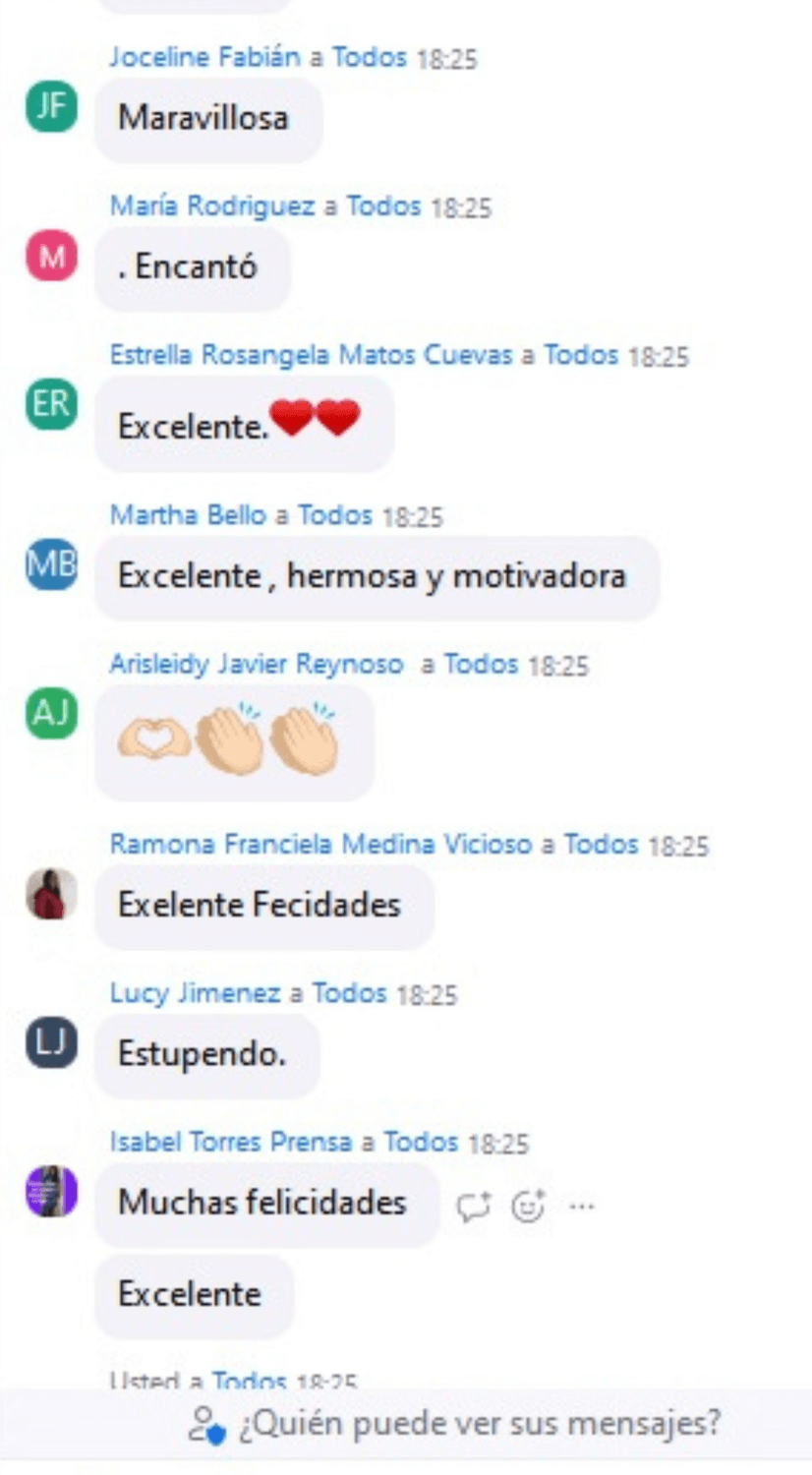Select message Excelente, hermosa y motivadora
This screenshot has width=812, height=1475.
coord(377,577)
